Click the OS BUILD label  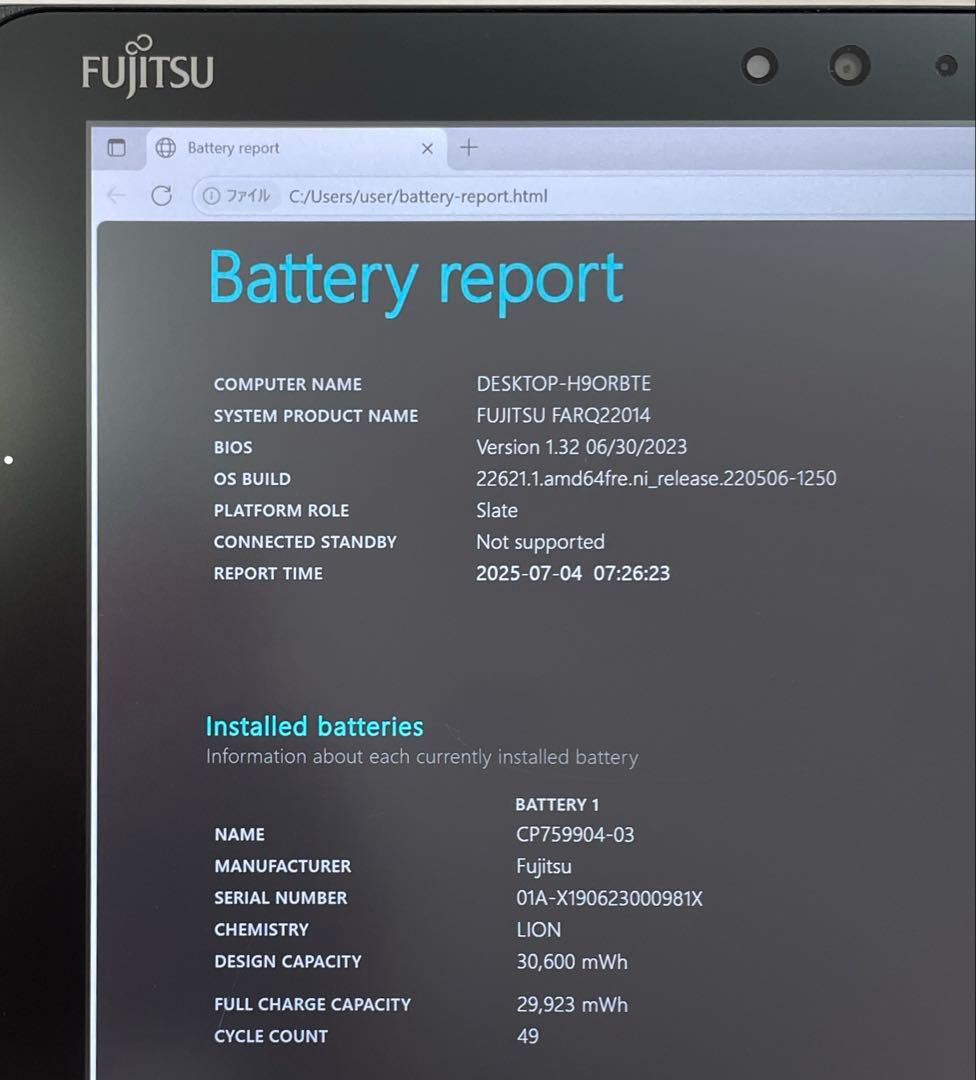pos(252,479)
